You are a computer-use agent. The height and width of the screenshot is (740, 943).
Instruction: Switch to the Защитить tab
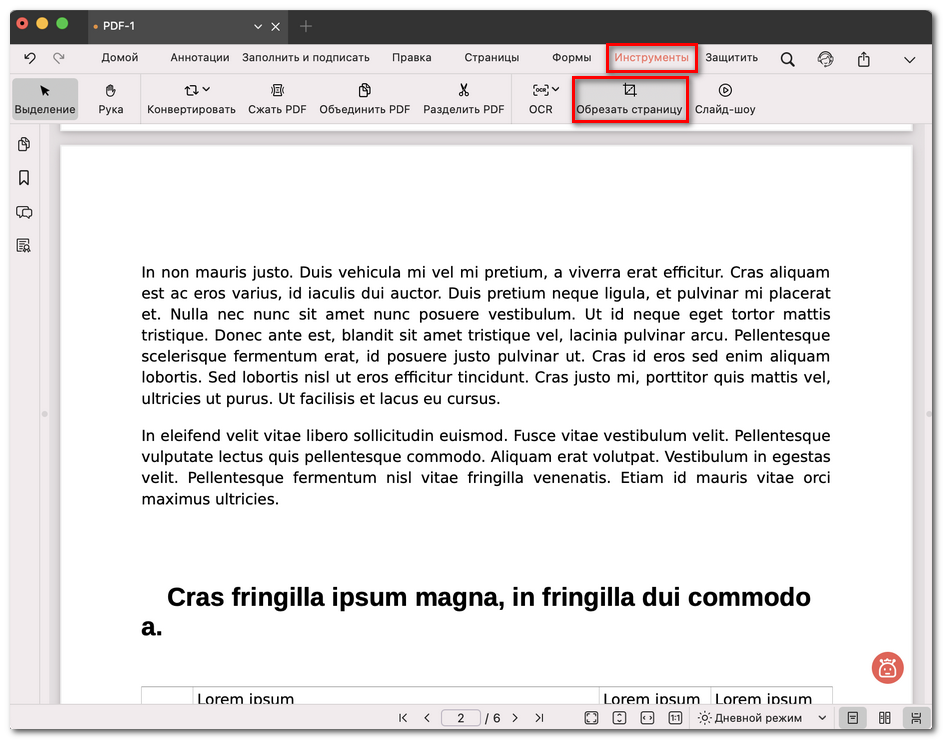pos(731,58)
